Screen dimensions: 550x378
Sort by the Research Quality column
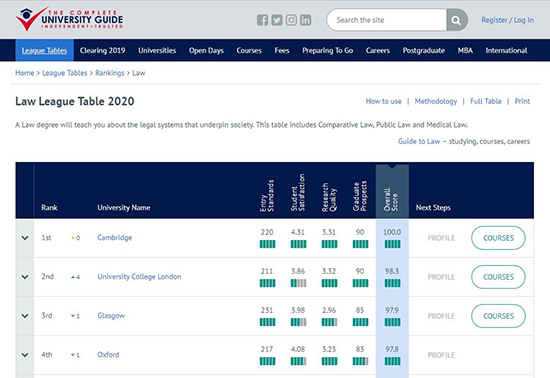coord(329,197)
